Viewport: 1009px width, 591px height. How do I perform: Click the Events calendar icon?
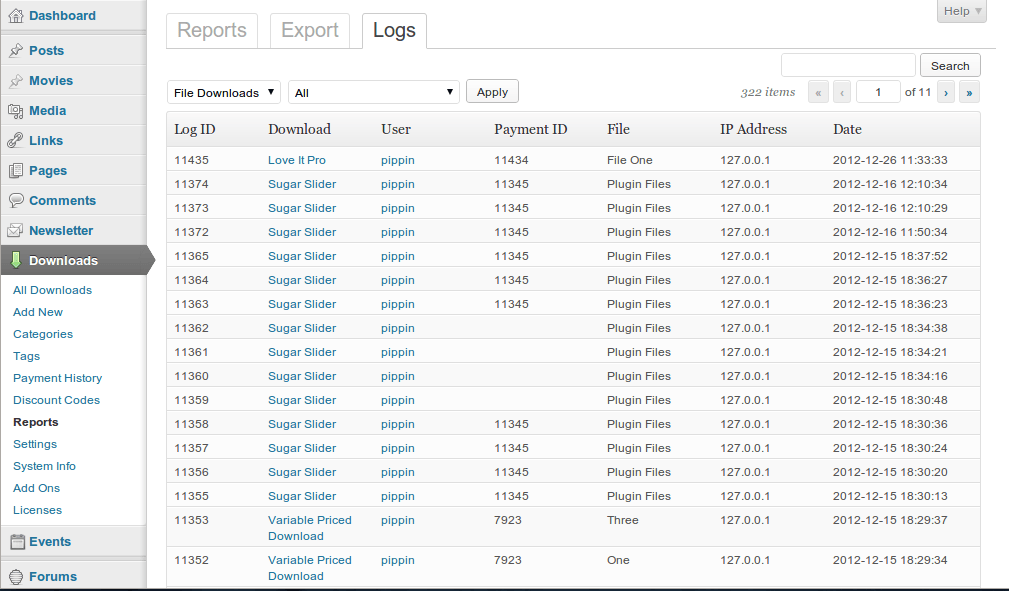point(16,542)
